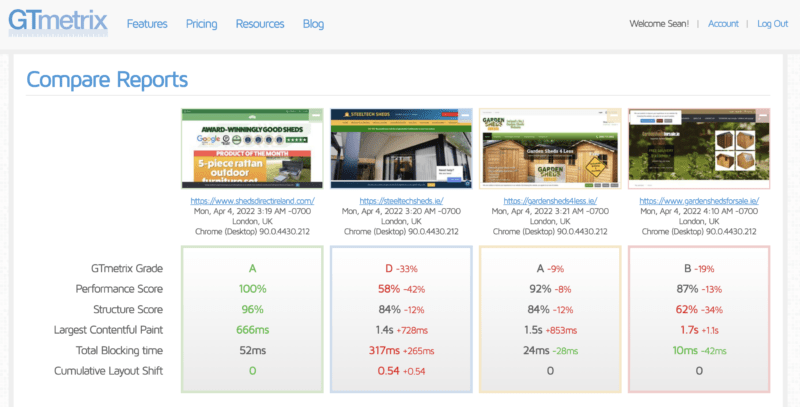Open the steeltechsheds.ie report link
Screen dimensions: 800x407
402,201
